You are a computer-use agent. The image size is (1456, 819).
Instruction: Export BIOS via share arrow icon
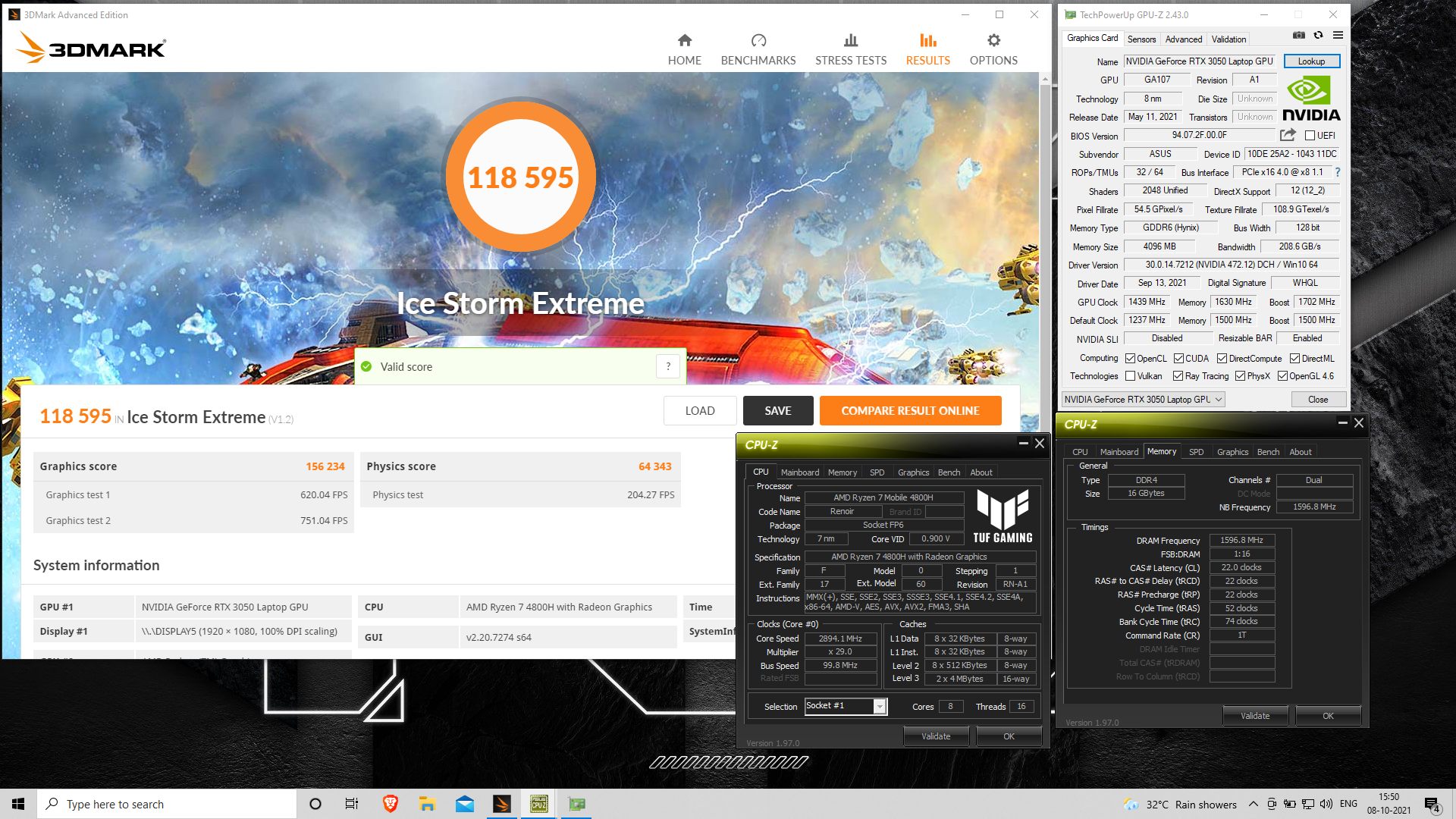(x=1288, y=135)
